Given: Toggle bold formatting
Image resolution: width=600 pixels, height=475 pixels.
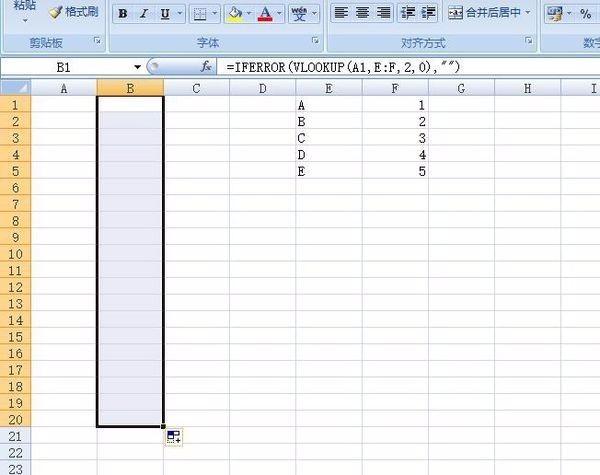Looking at the screenshot, I should coord(122,14).
